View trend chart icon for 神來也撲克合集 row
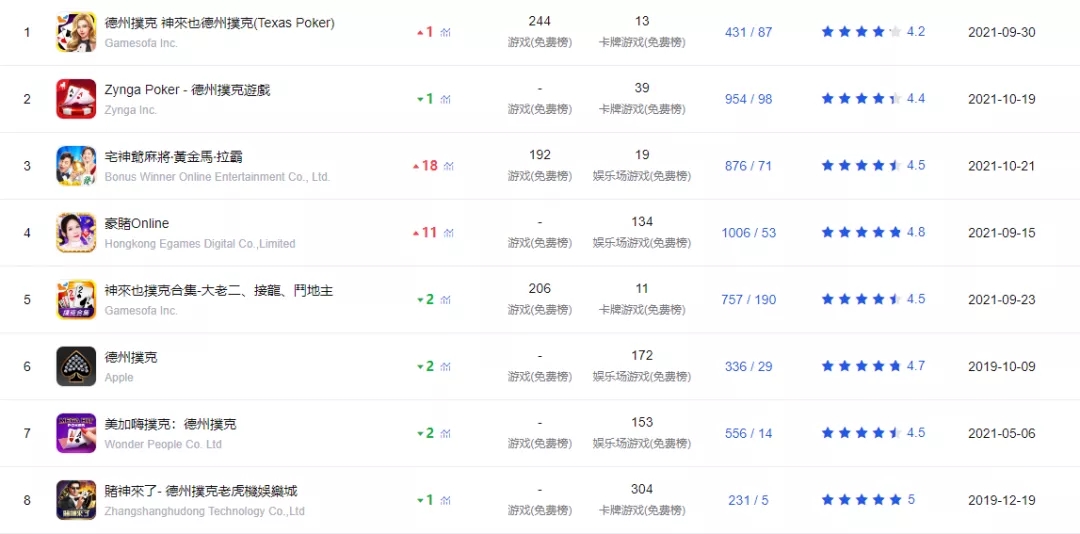Screen dimensions: 1080x534 click(x=445, y=300)
